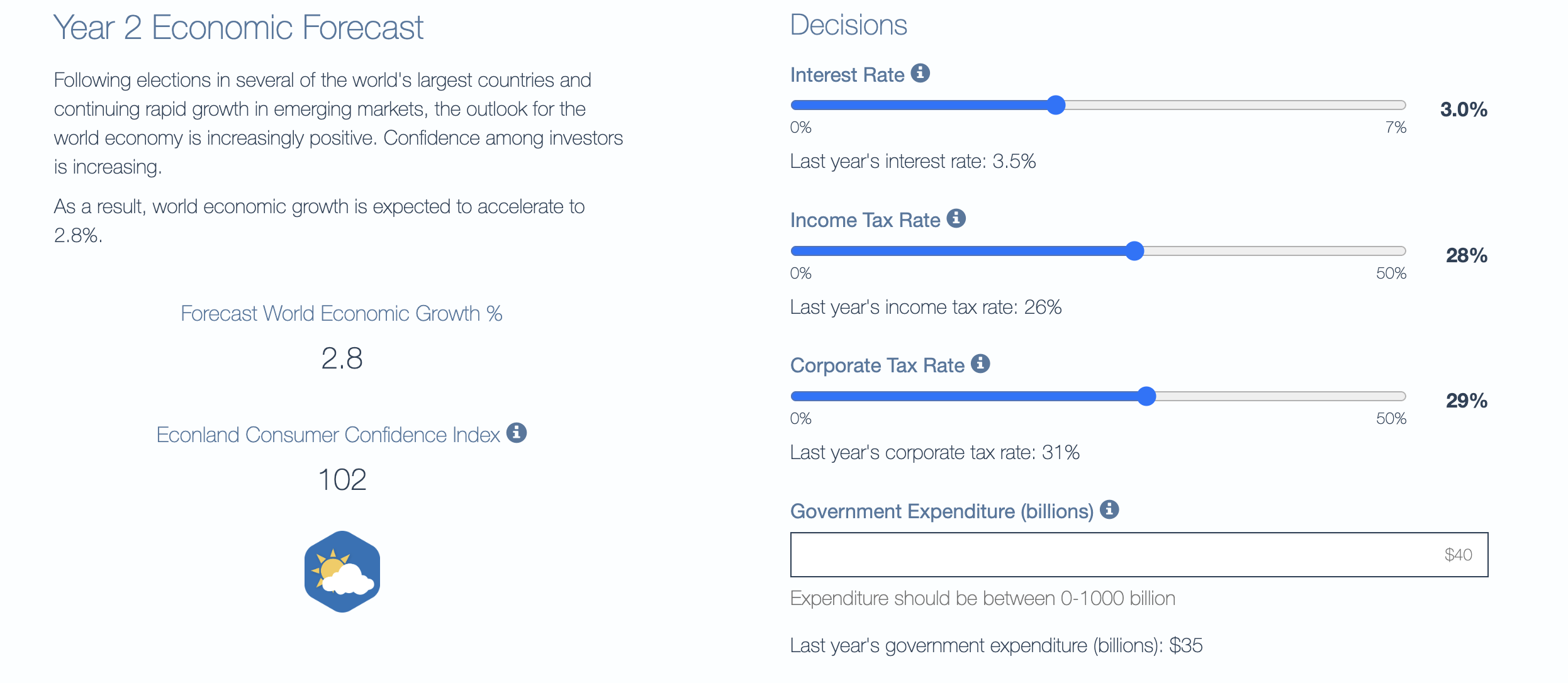Click the Decisions heading

point(848,24)
